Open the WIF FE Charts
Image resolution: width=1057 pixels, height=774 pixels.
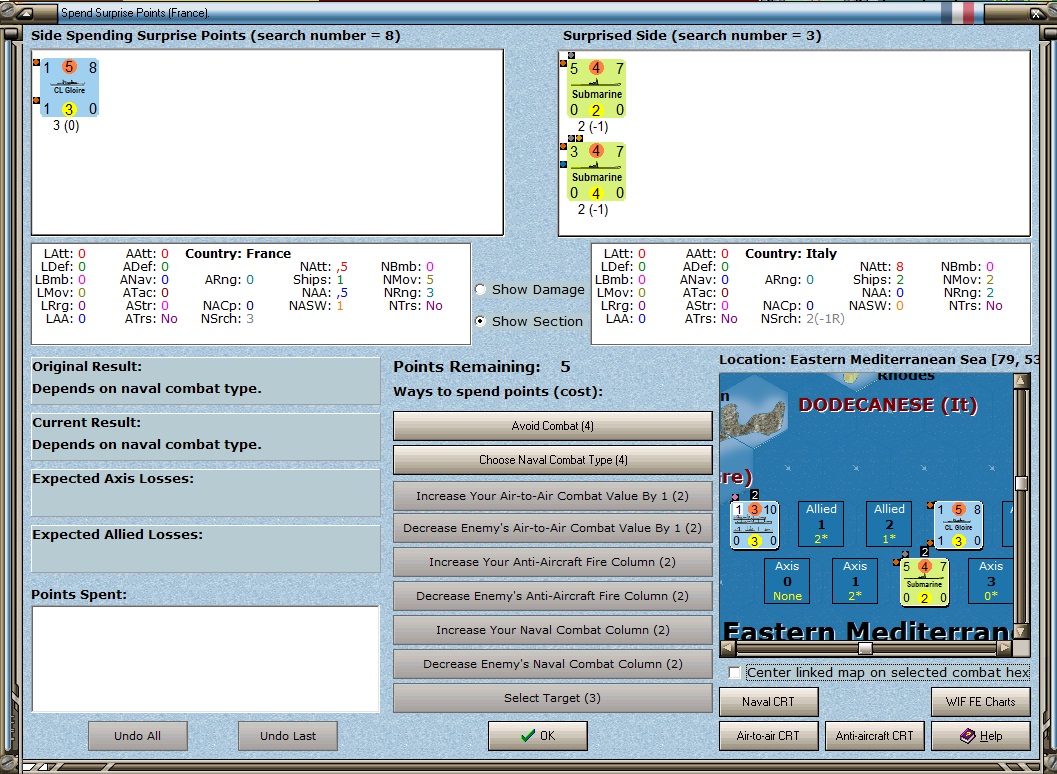(x=981, y=702)
